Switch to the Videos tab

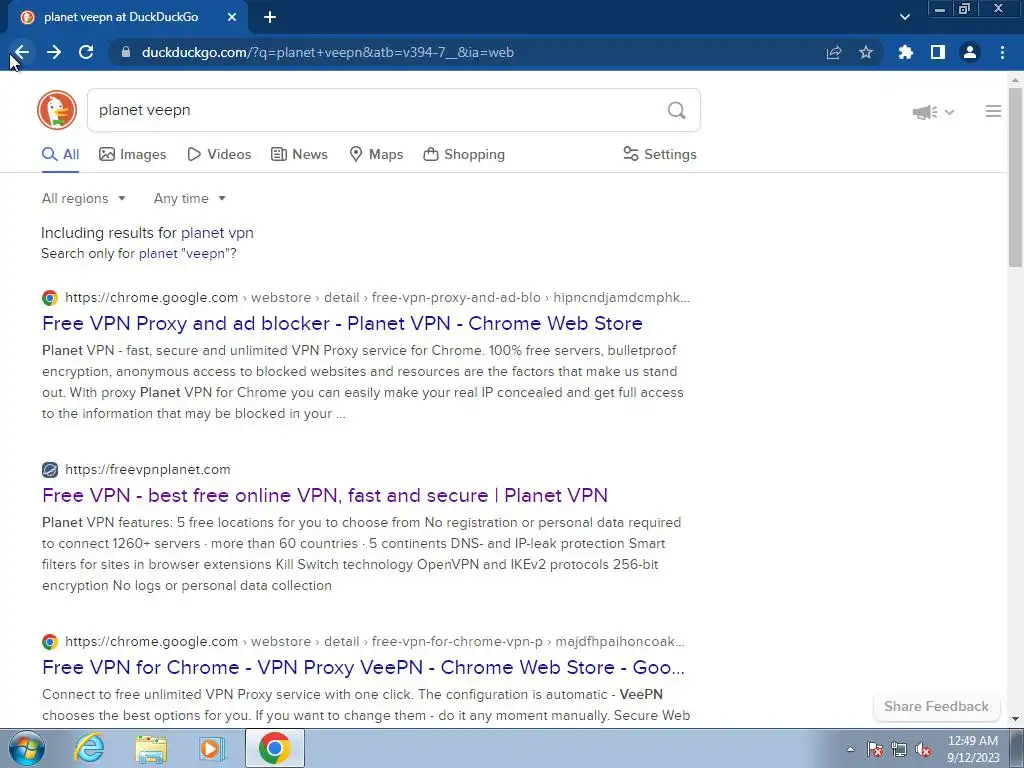tap(219, 155)
